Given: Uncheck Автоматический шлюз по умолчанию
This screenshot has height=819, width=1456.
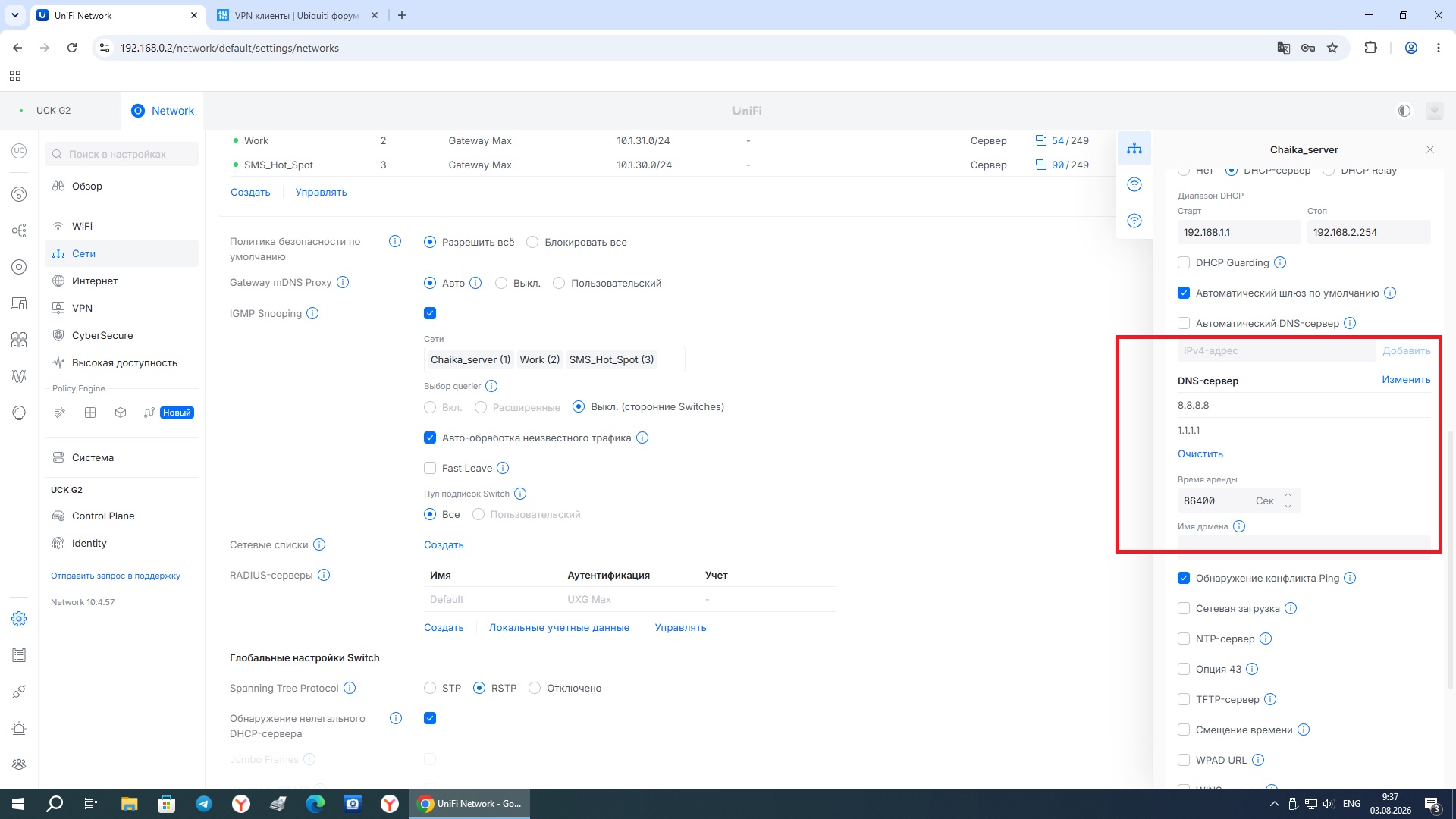Looking at the screenshot, I should 1184,293.
